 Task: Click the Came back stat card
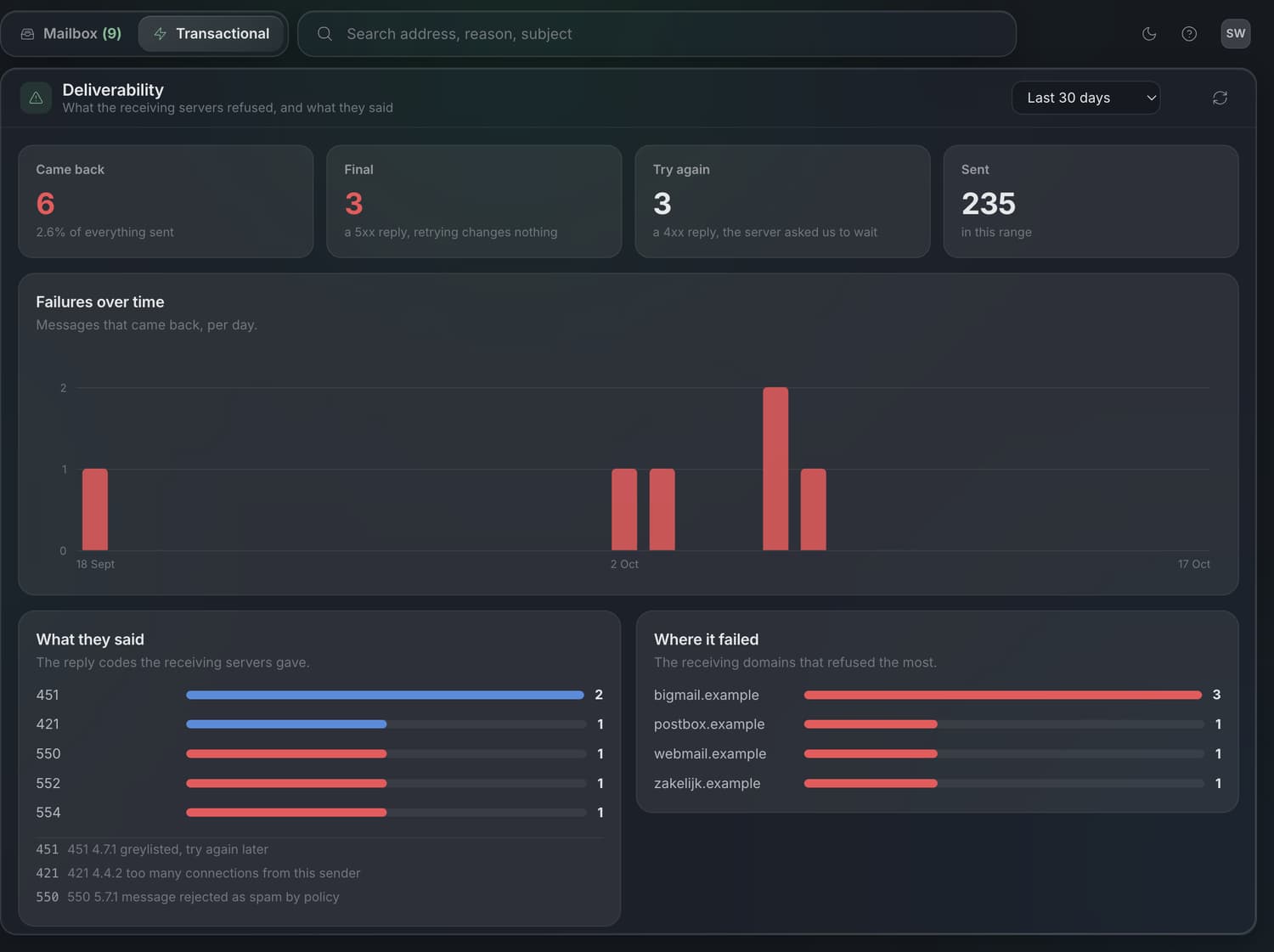click(166, 201)
